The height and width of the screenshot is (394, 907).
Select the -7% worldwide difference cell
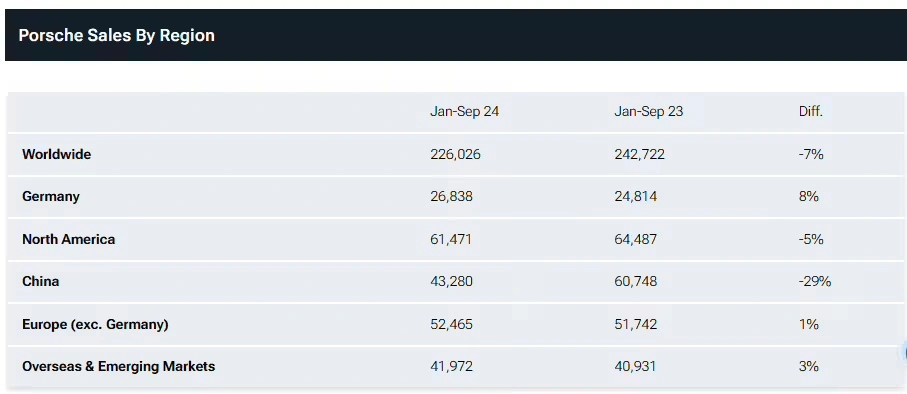pyautogui.click(x=811, y=154)
